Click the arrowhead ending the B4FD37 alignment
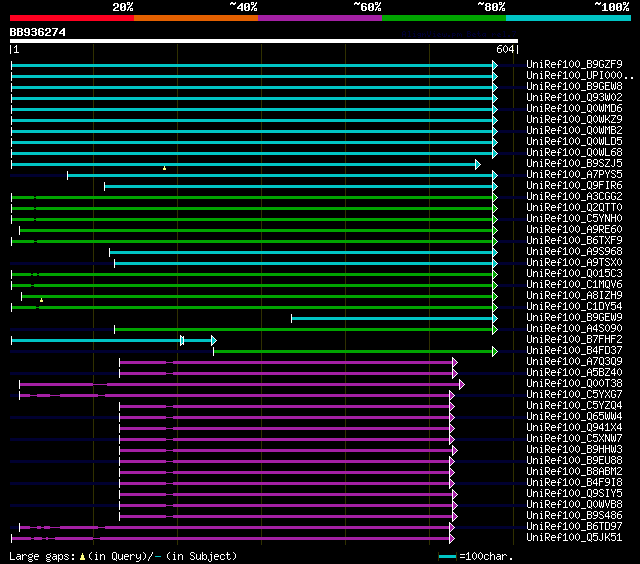 click(x=494, y=351)
